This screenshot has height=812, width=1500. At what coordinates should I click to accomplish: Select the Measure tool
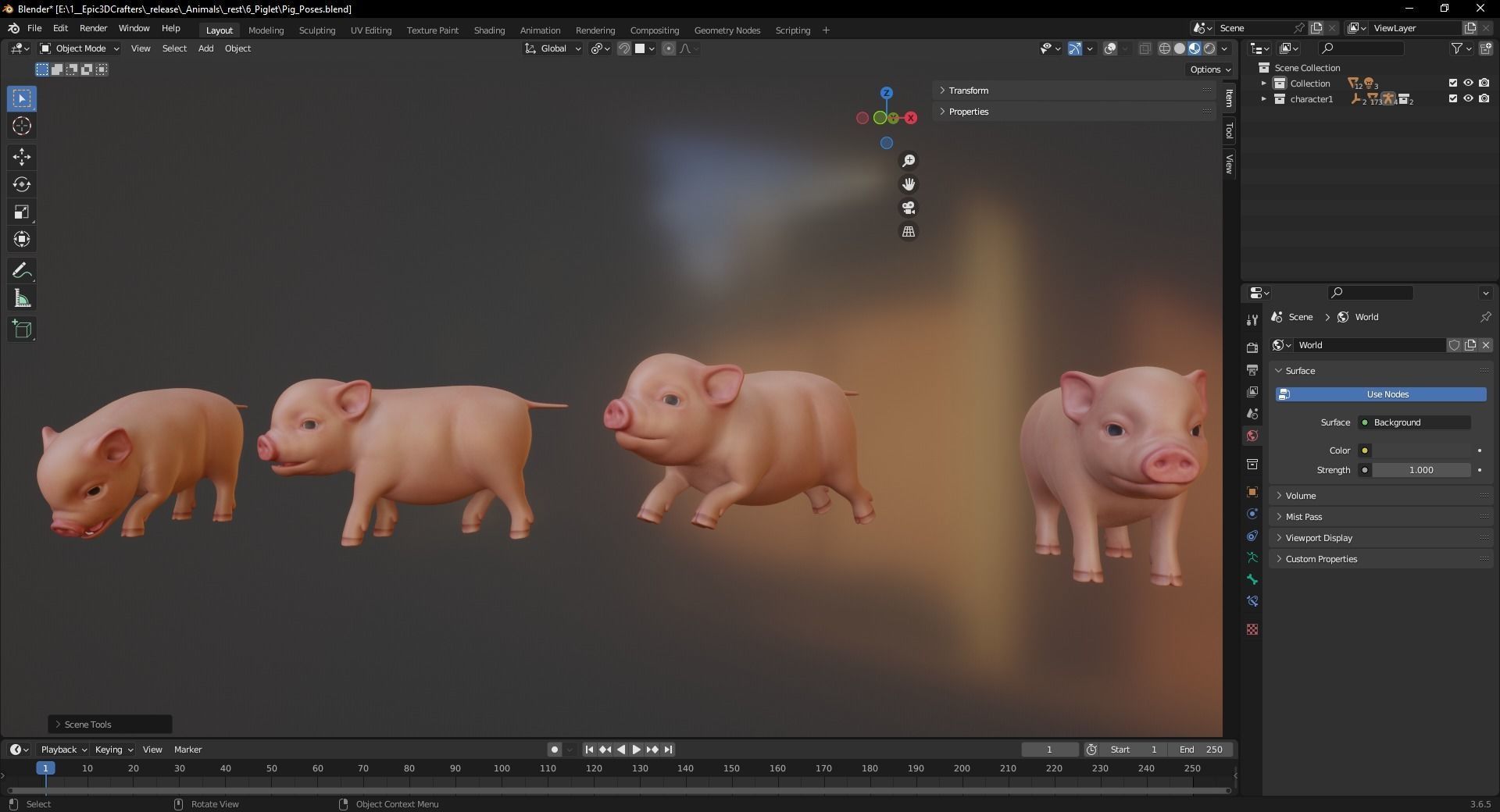[22, 298]
